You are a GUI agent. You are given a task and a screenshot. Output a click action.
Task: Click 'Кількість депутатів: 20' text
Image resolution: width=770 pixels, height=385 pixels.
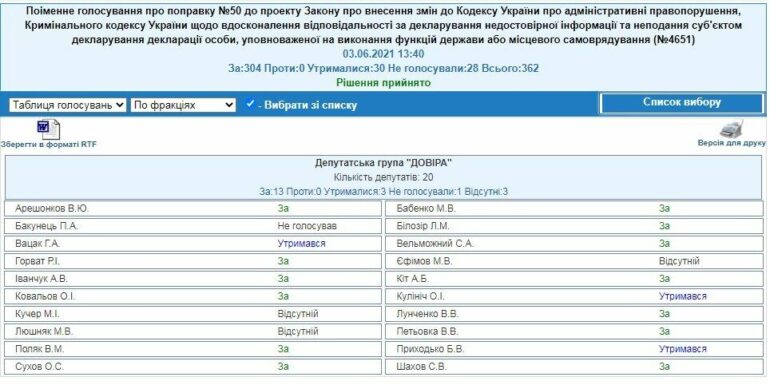(384, 177)
